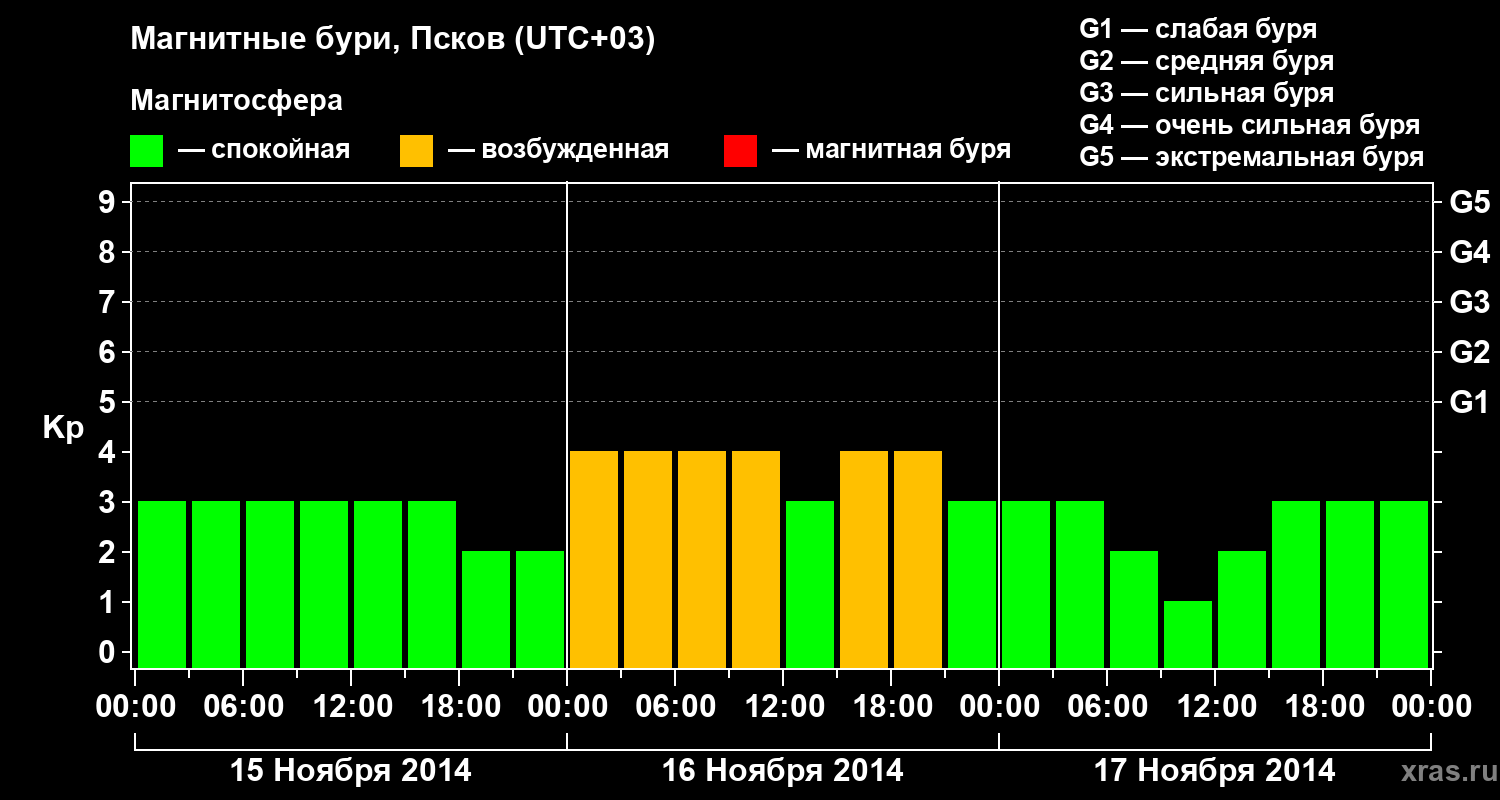Image resolution: width=1500 pixels, height=800 pixels.
Task: Click the xras.ru watermark link
Action: pyautogui.click(x=1444, y=771)
